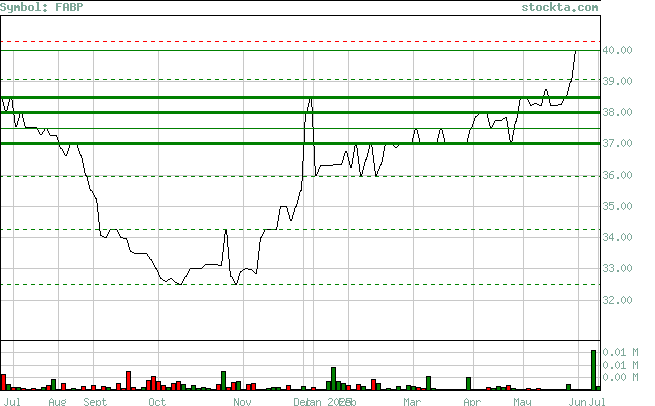The width and height of the screenshot is (655, 406).
Task: Click the Sept month axis label
Action: coord(95,402)
